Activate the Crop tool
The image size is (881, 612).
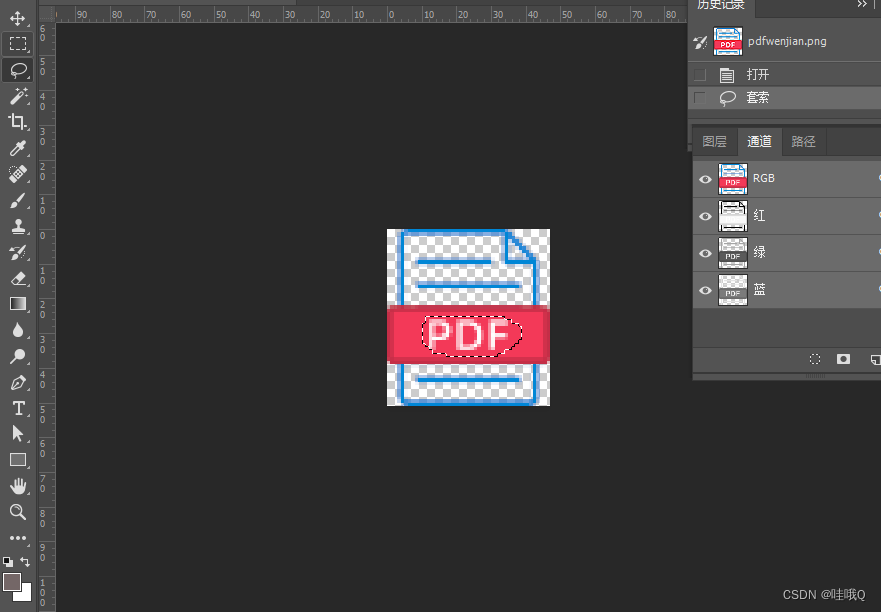pyautogui.click(x=18, y=122)
